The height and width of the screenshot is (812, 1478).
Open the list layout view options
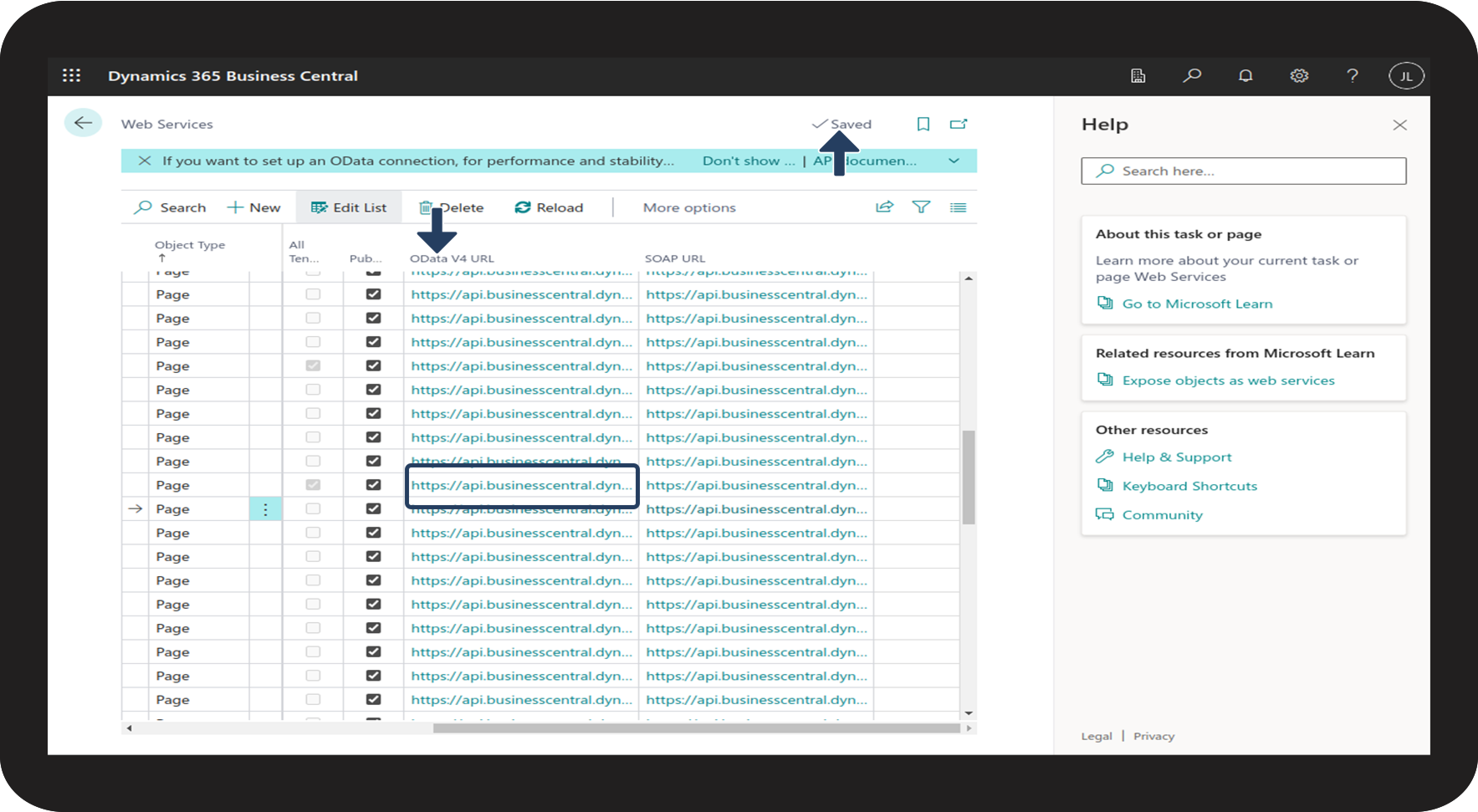(x=958, y=207)
